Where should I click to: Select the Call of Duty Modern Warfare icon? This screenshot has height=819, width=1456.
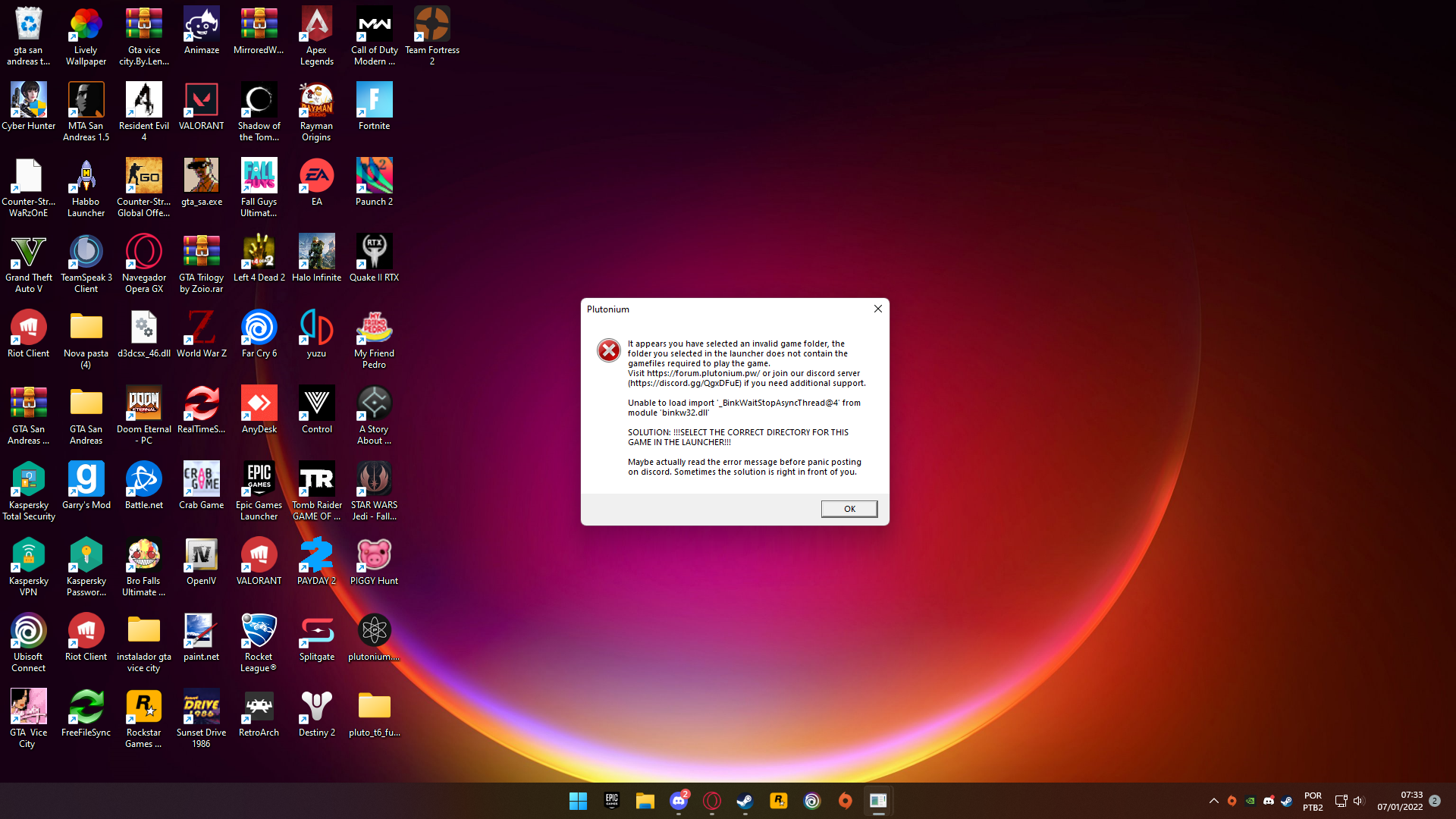(x=375, y=36)
